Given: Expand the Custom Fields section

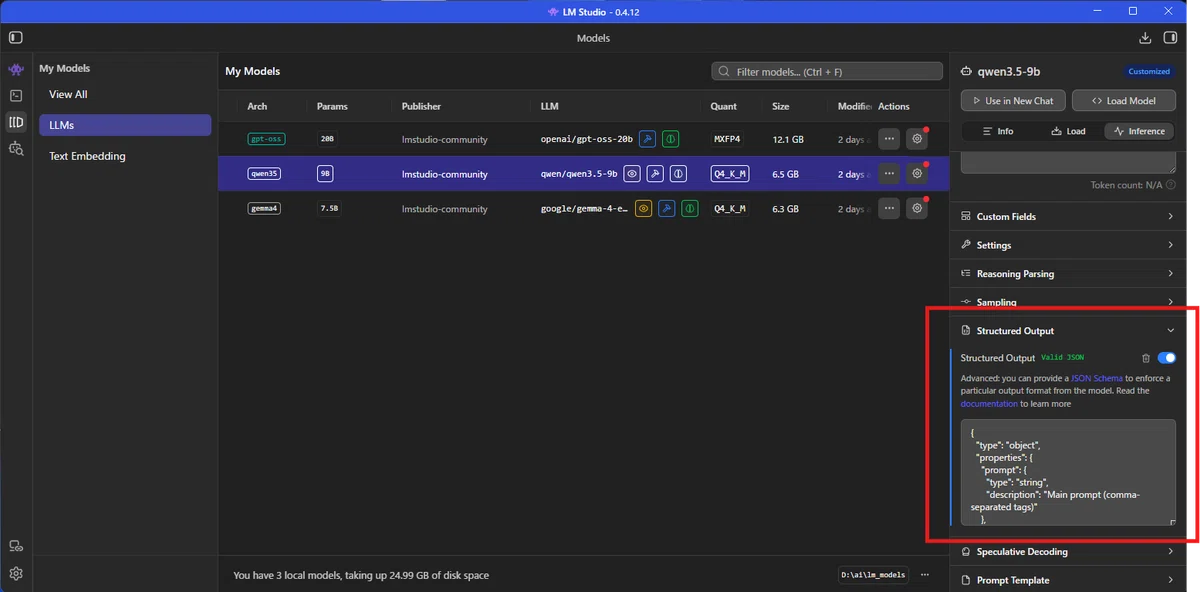Looking at the screenshot, I should 1066,216.
